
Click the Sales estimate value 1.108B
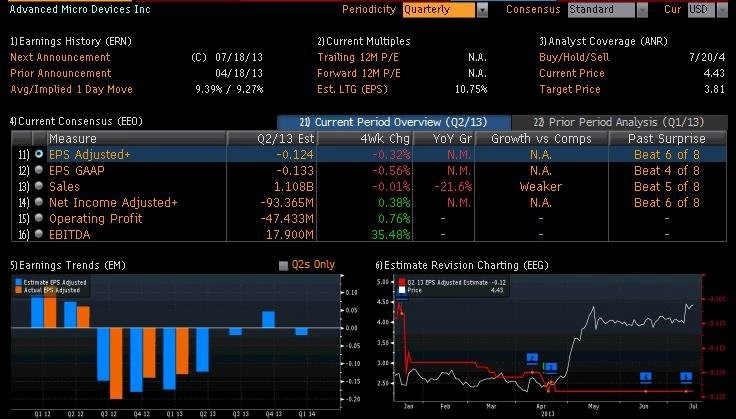pos(293,186)
